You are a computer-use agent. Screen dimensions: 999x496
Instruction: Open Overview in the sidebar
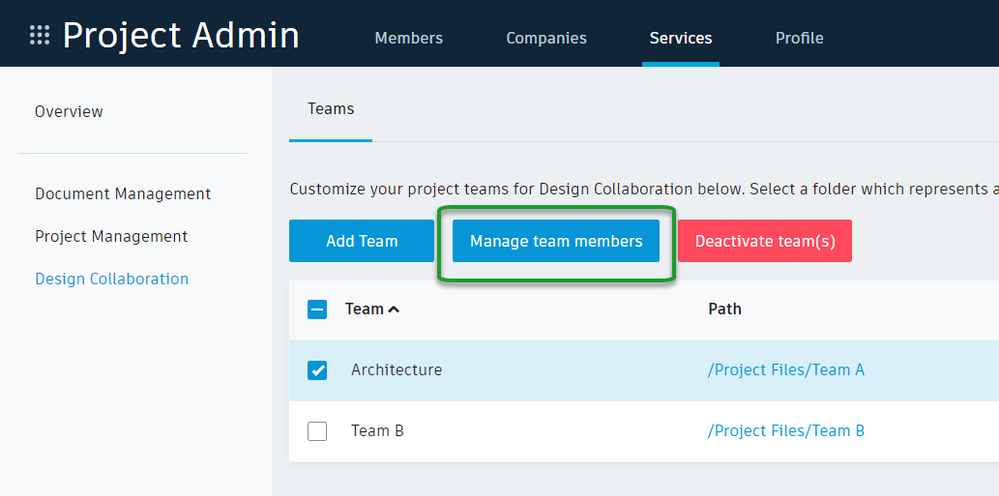[69, 111]
